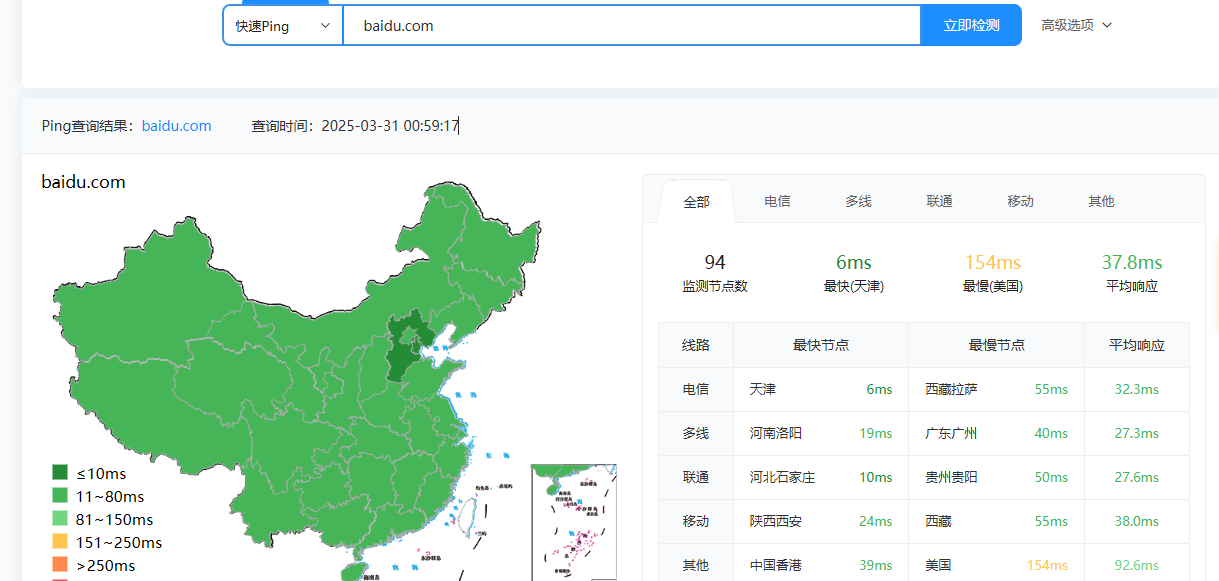Click the >250ms orange legend swatch
This screenshot has height=581, width=1219.
(x=60, y=565)
